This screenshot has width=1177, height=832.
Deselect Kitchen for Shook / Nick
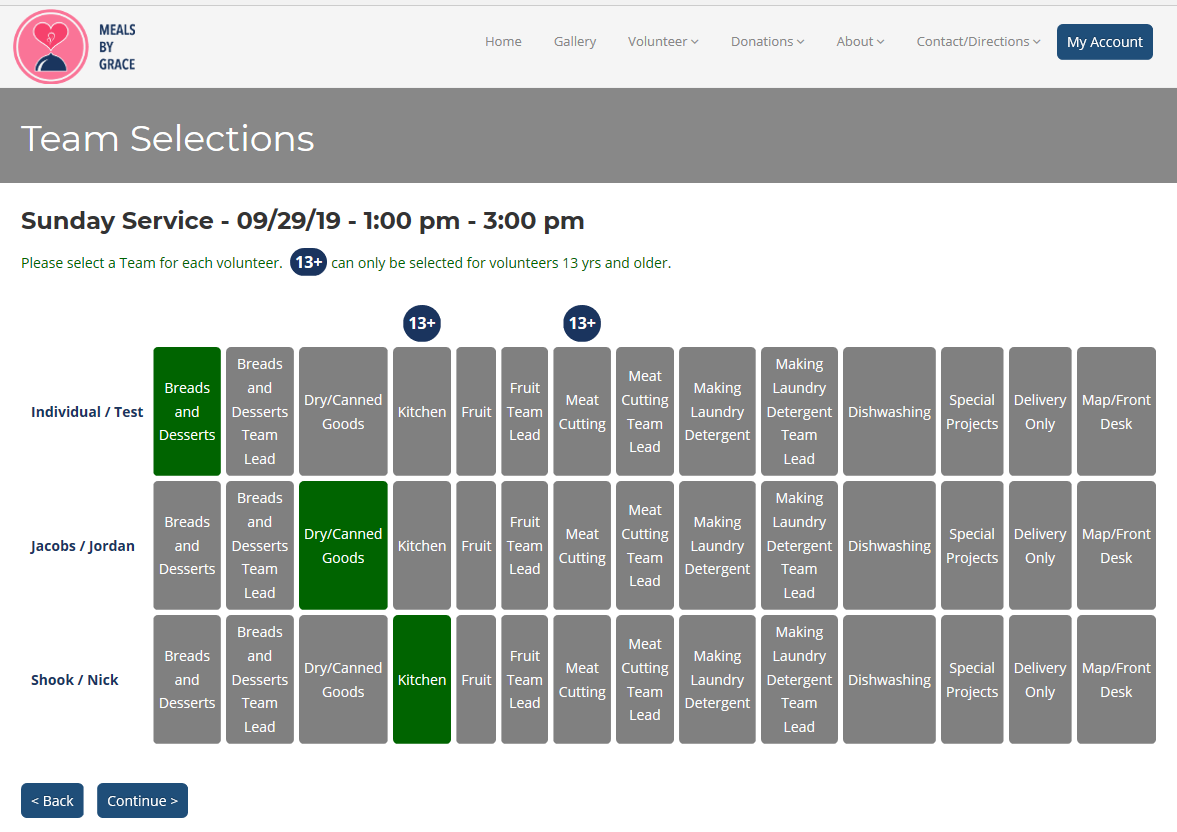[422, 679]
